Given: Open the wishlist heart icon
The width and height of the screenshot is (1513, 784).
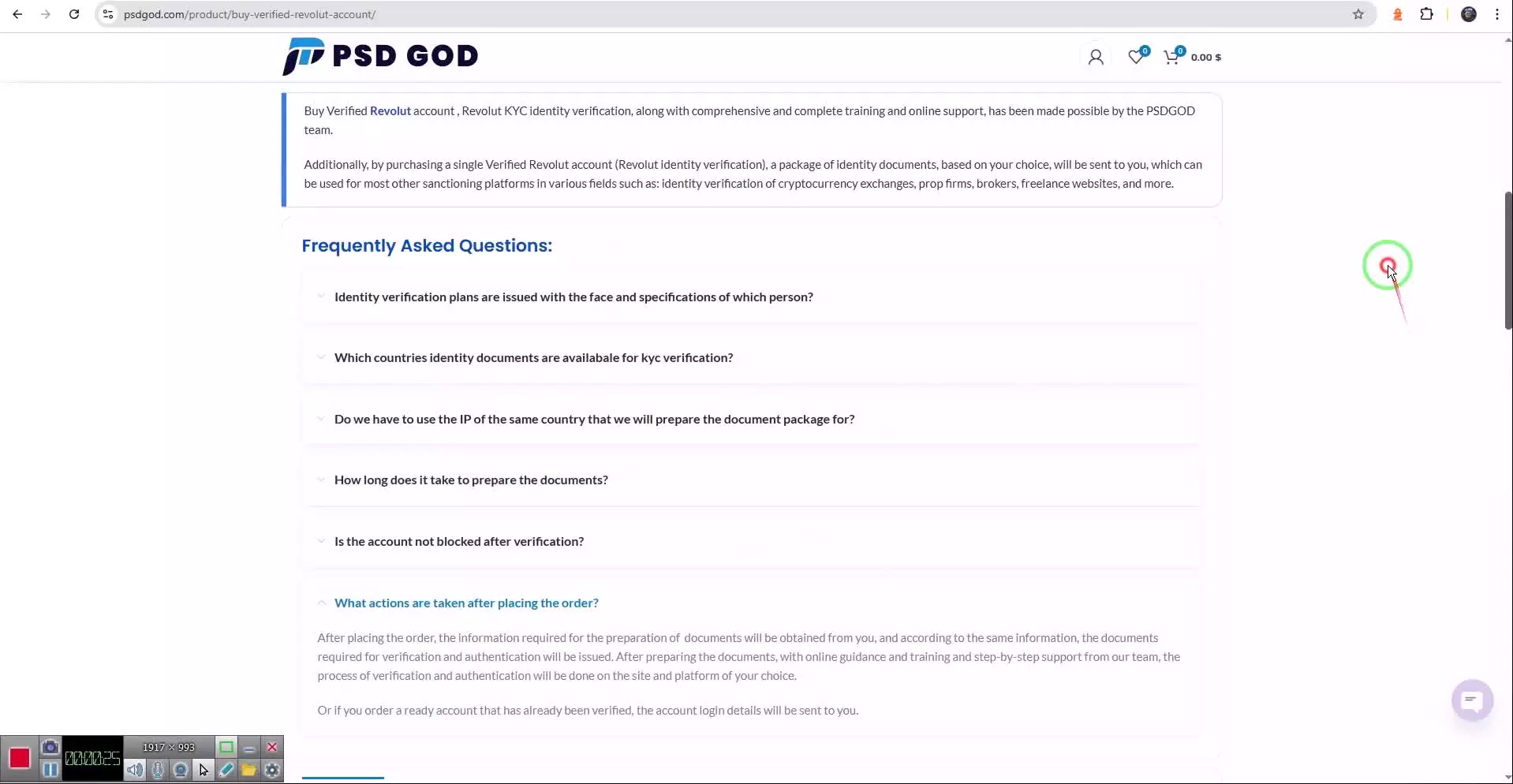Looking at the screenshot, I should (x=1137, y=56).
